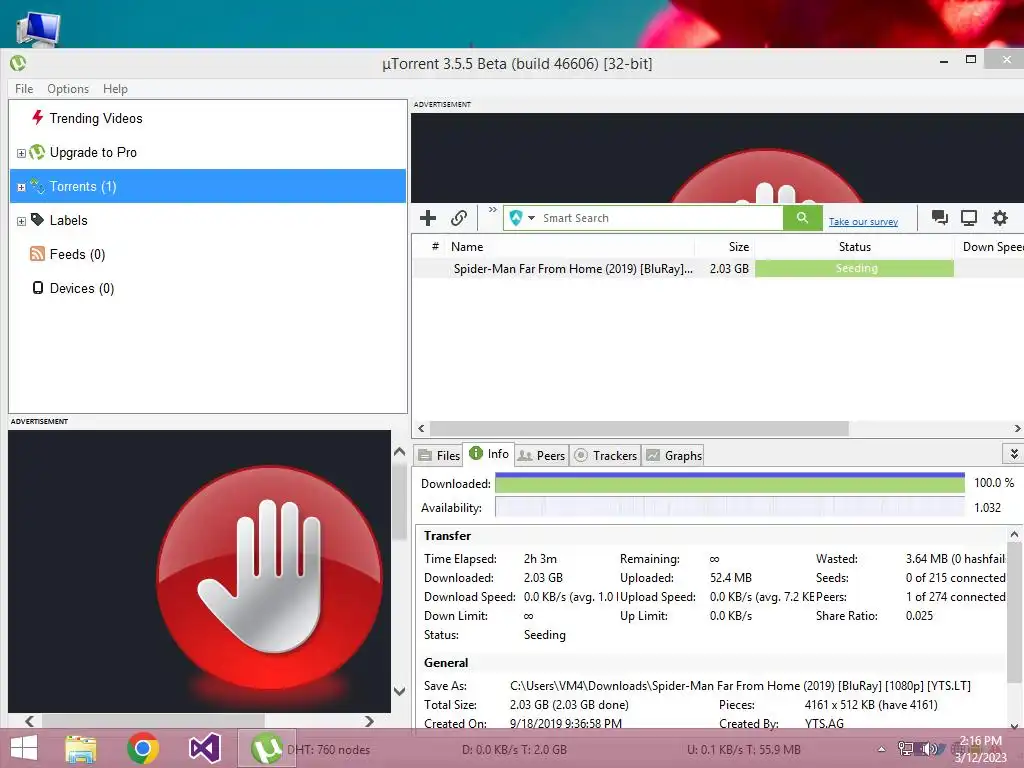The image size is (1024, 768).
Task: Click the Upgrade to Pro uTorrent icon
Action: pyautogui.click(x=37, y=152)
